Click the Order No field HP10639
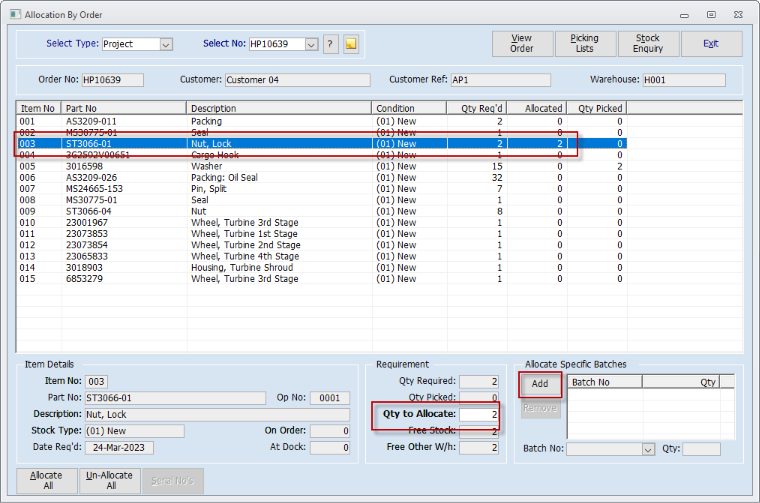760x503 pixels. [112, 80]
